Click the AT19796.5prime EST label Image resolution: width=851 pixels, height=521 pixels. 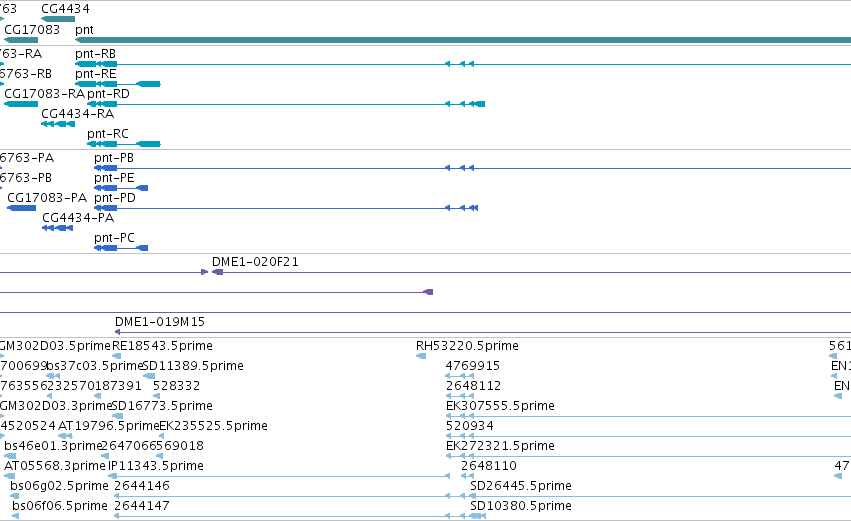click(x=109, y=427)
